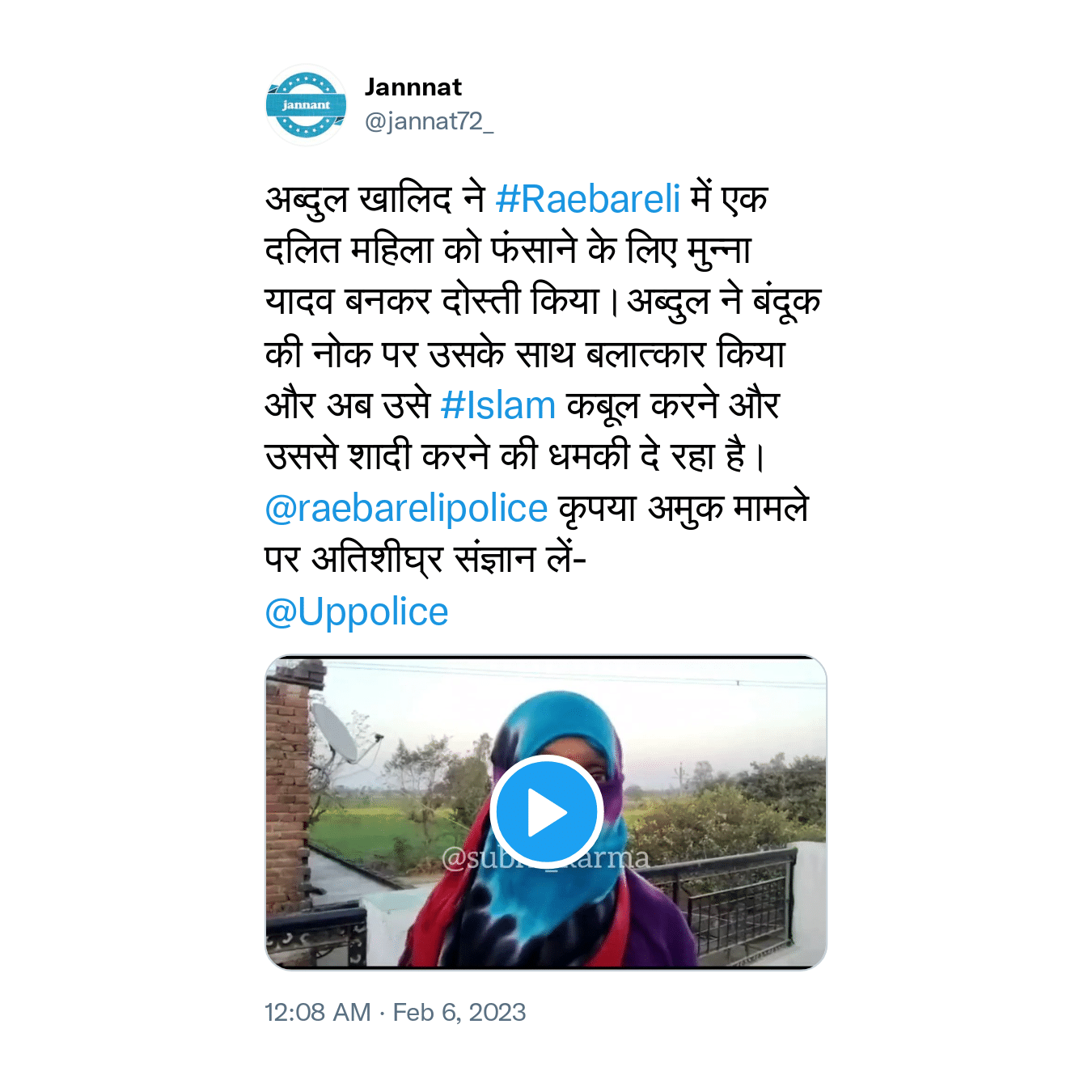1092x1092 pixels.
Task: Play the embedded video
Action: 546,812
